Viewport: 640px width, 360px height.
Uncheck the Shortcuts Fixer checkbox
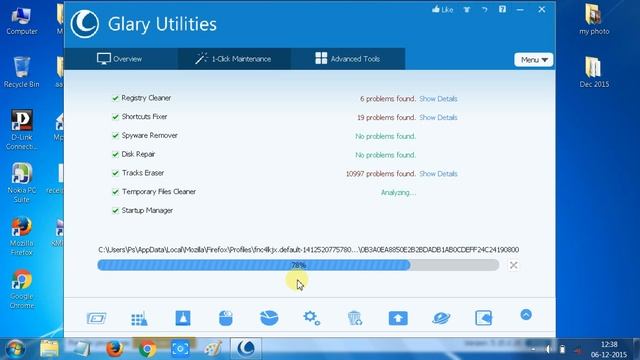[x=116, y=117]
